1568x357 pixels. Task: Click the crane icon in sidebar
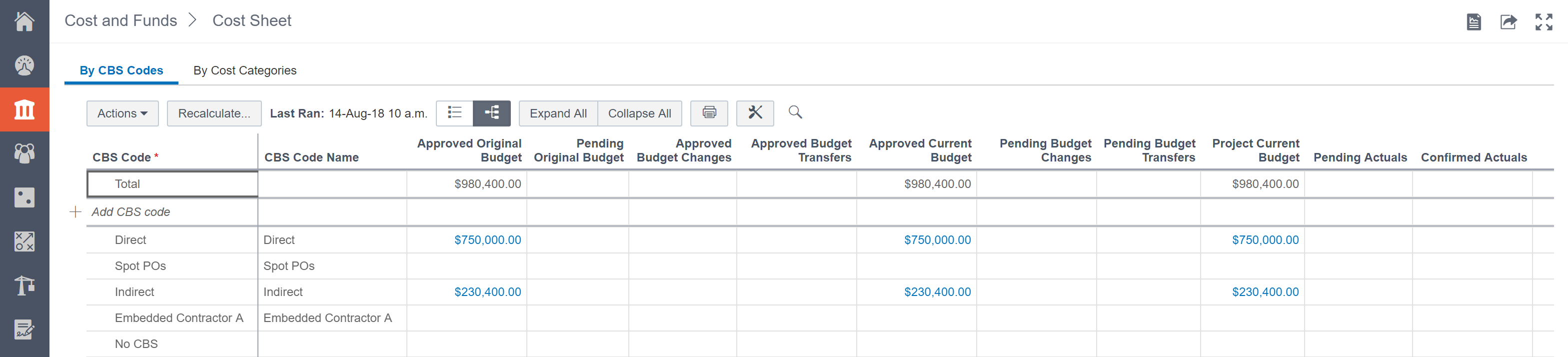point(24,285)
